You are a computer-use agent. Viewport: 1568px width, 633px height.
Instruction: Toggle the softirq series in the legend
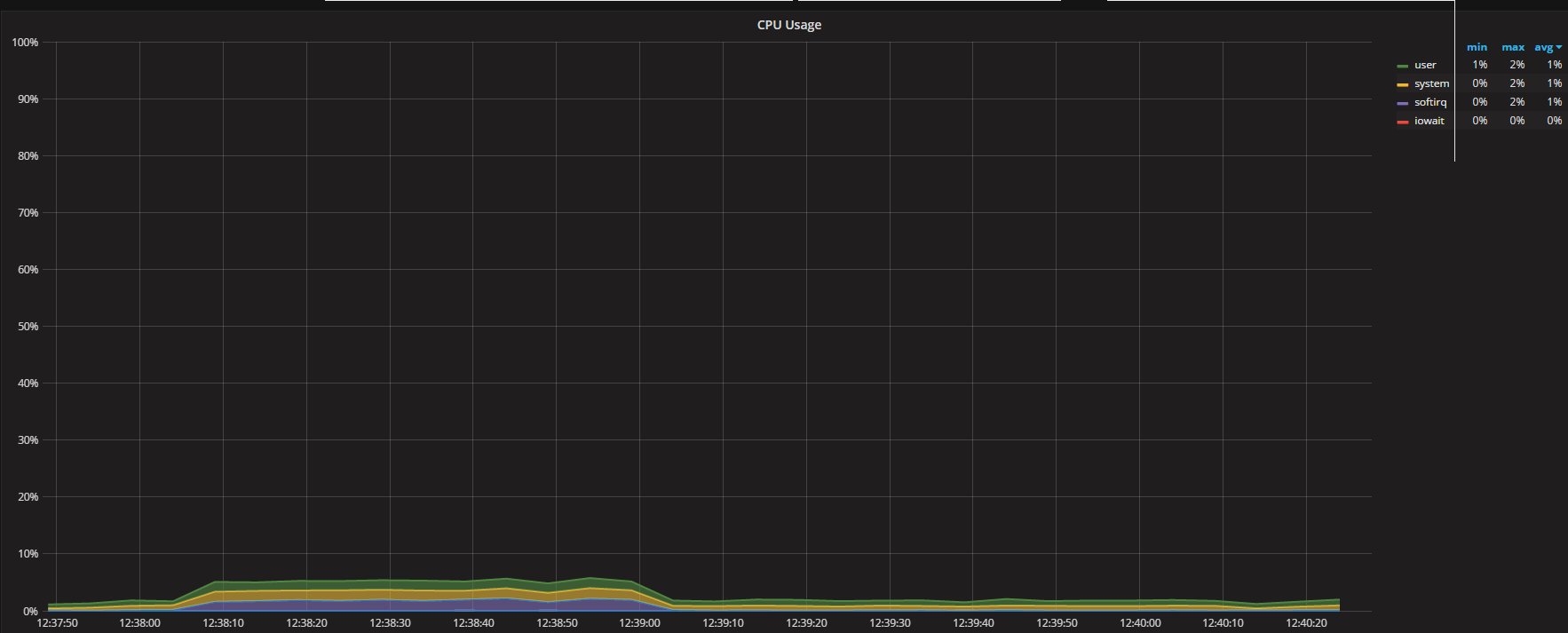[1430, 102]
